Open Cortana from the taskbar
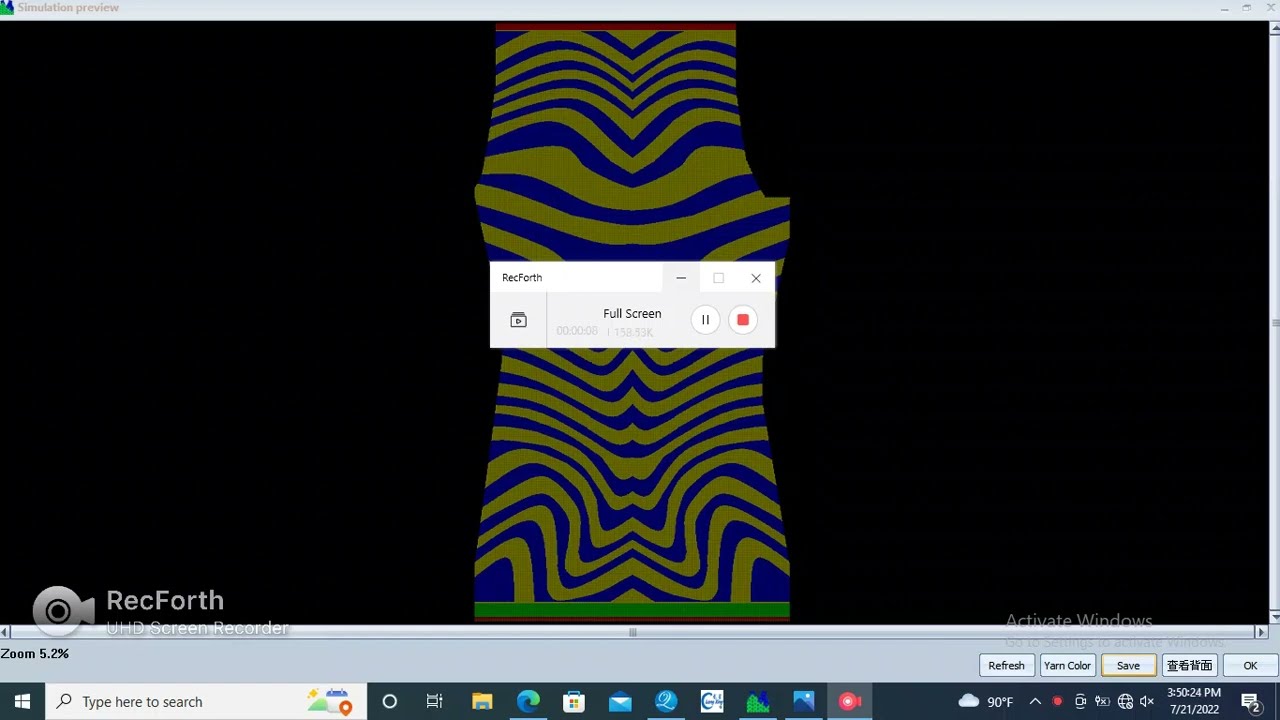This screenshot has height=720, width=1280. coord(389,702)
